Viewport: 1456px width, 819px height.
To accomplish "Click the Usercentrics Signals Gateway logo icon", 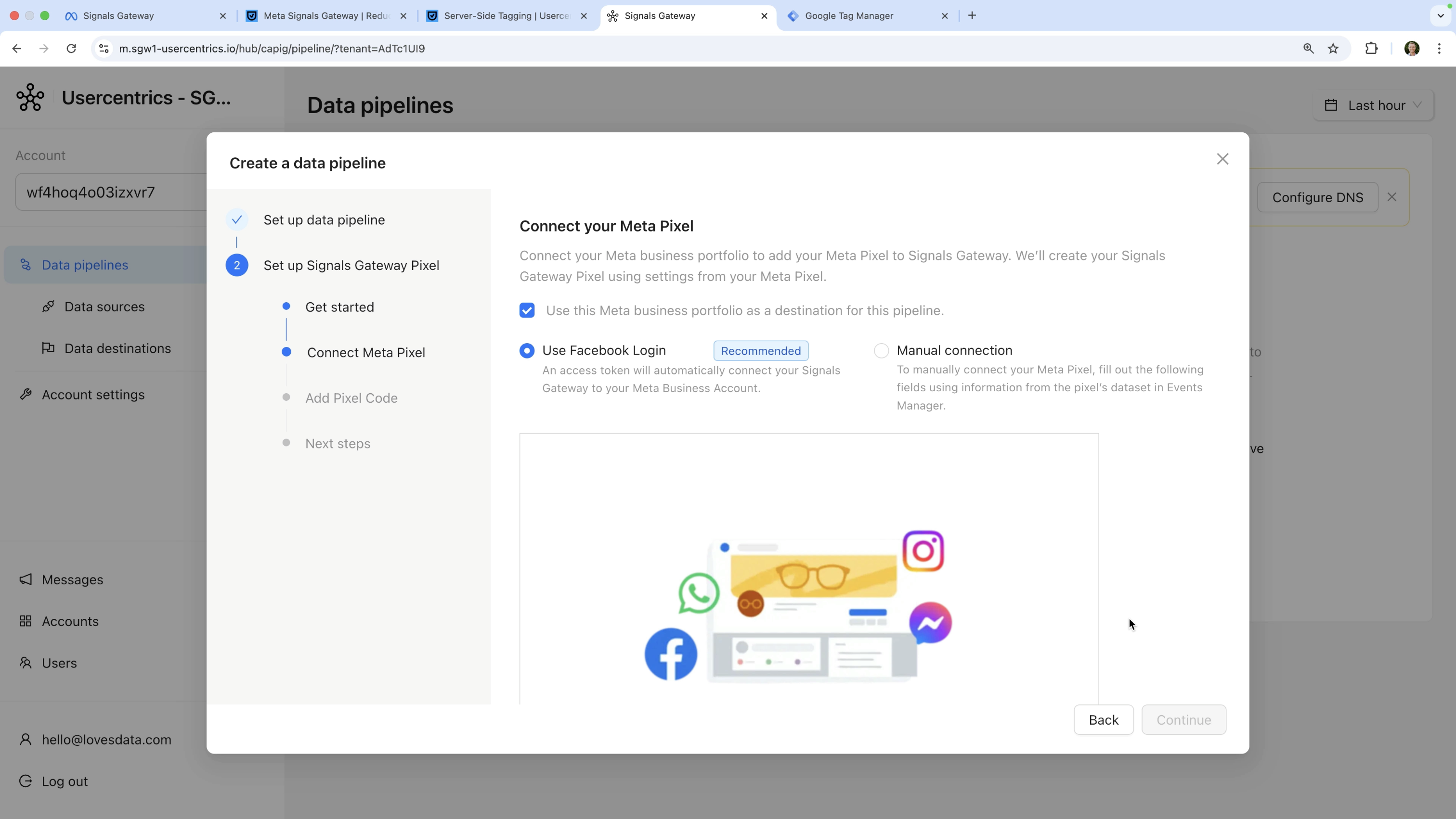I will [x=30, y=97].
